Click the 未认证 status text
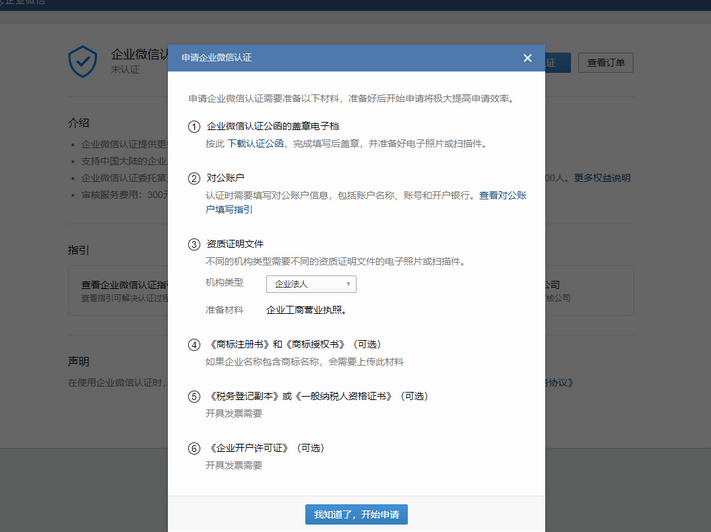The image size is (711, 532). click(x=125, y=69)
